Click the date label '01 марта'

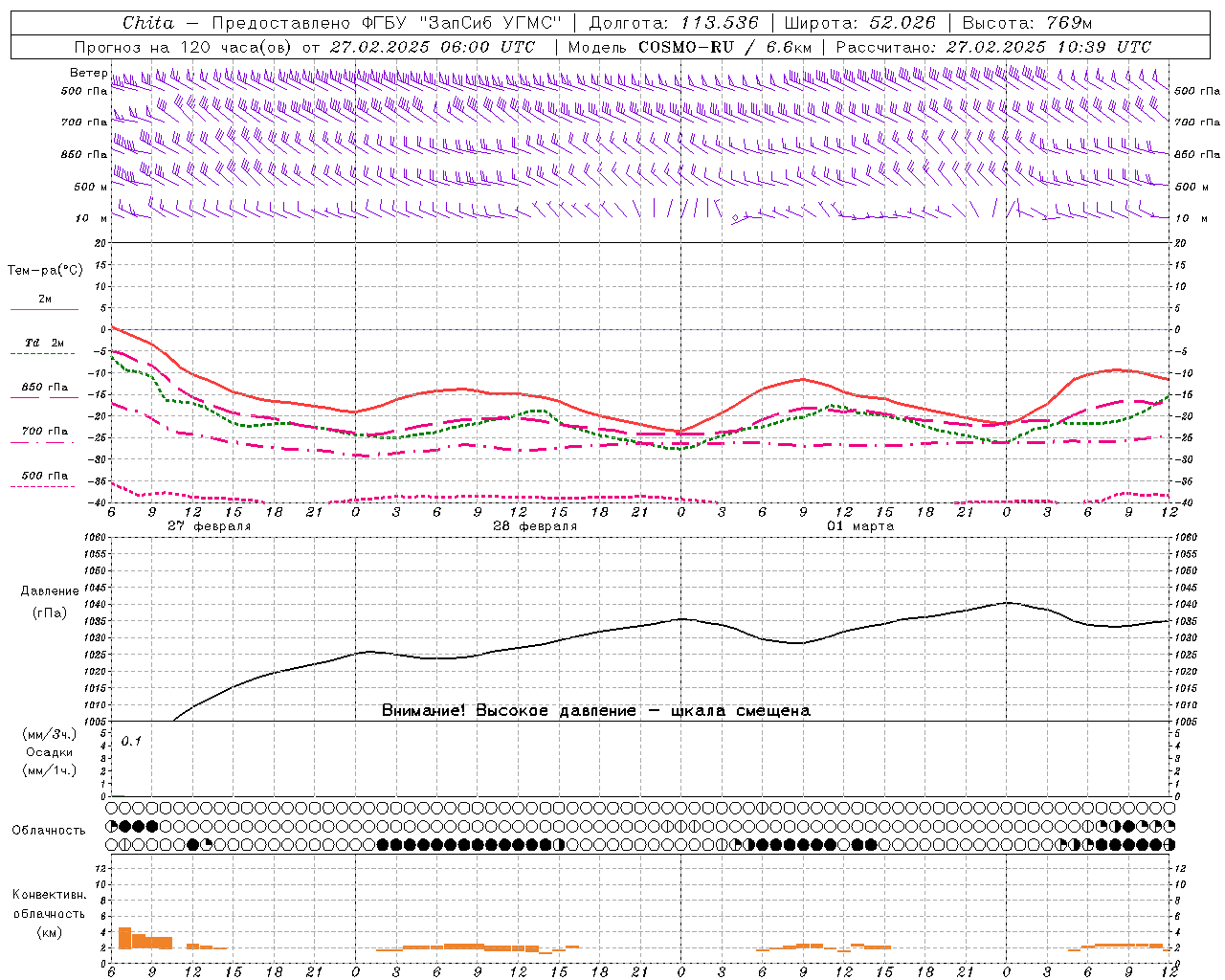click(x=860, y=526)
